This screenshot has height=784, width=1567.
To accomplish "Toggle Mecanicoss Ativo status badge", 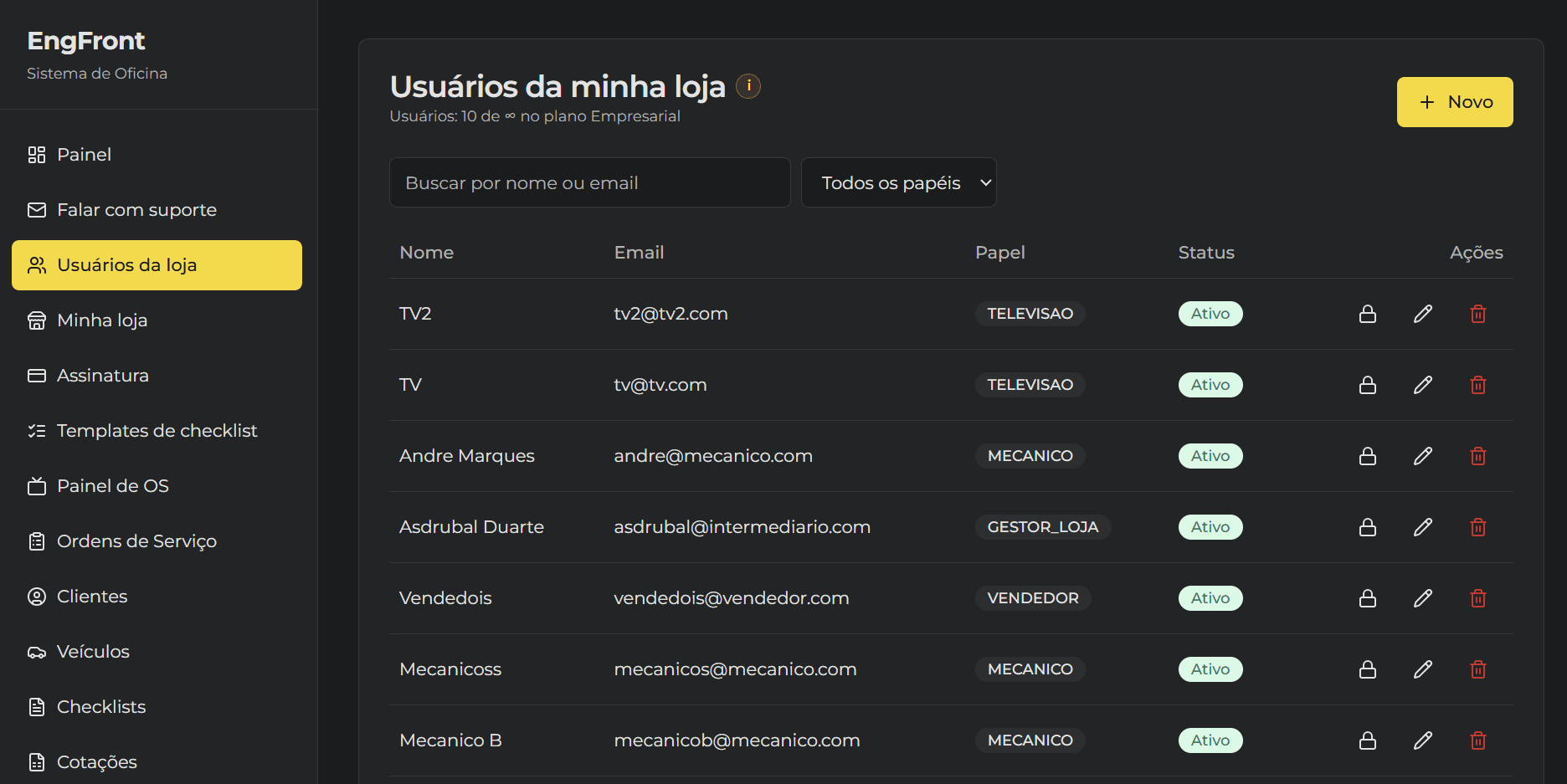I will click(x=1210, y=669).
